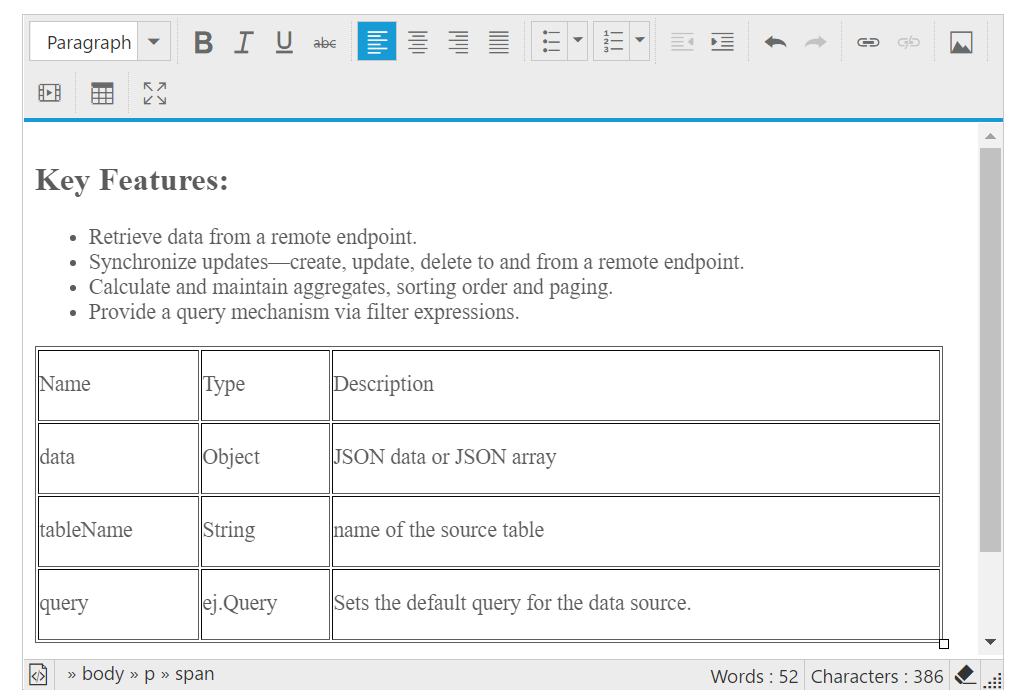Toggle italic text style

[x=244, y=42]
